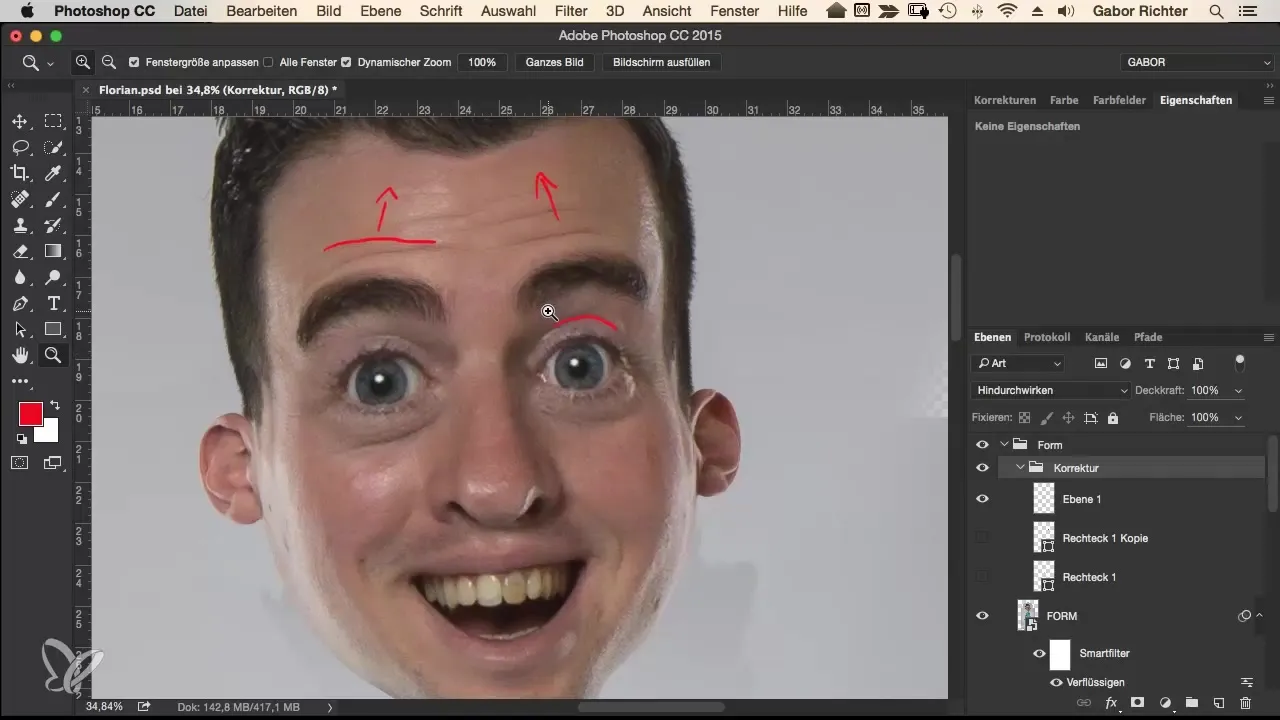The image size is (1280, 720).
Task: Select the Blur tool
Action: tap(20, 277)
